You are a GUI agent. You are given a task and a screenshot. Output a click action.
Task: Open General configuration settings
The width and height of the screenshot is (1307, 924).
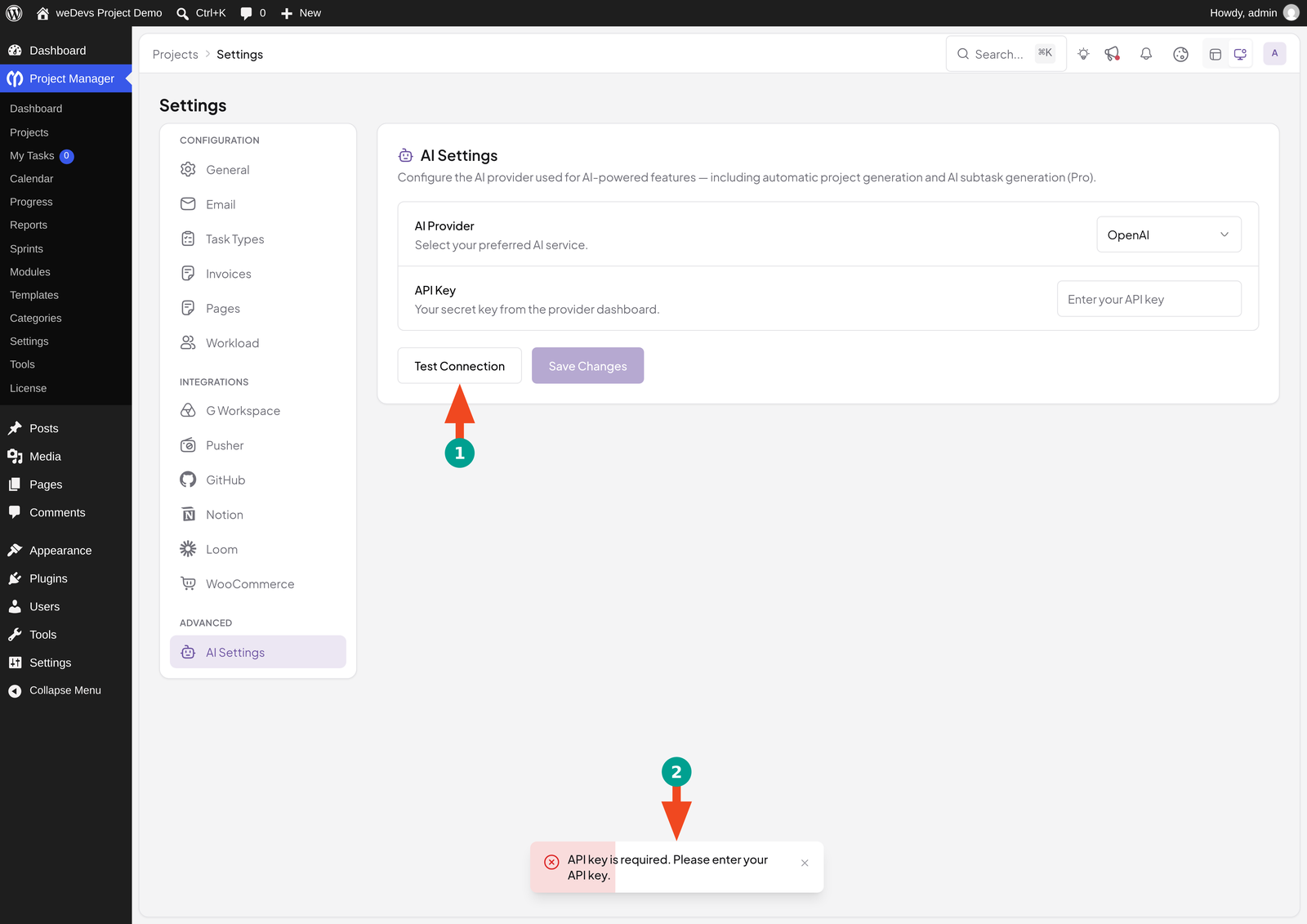click(258, 170)
